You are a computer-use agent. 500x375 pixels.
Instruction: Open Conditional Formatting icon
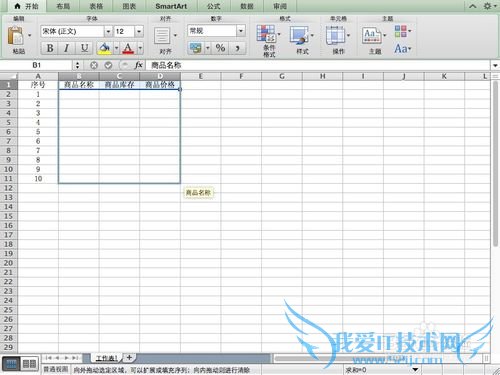click(x=266, y=33)
